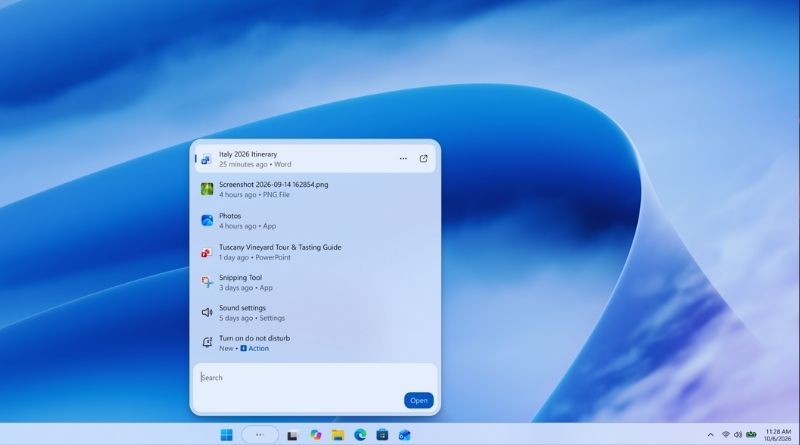
Task: Click the Action badge under do not disturb
Action: (255, 349)
